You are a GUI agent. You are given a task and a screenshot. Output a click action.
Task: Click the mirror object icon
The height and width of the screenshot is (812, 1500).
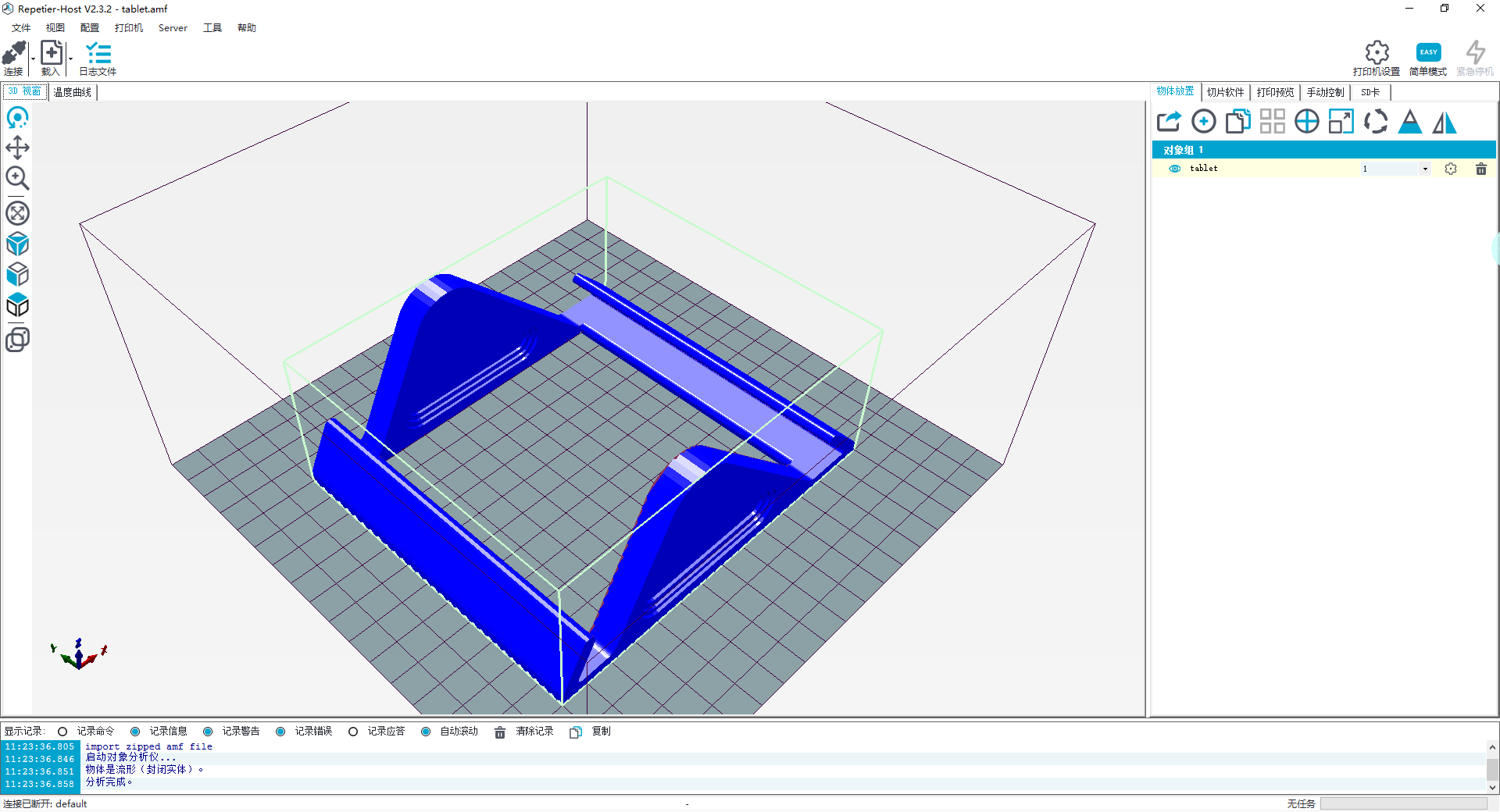pyautogui.click(x=1444, y=121)
